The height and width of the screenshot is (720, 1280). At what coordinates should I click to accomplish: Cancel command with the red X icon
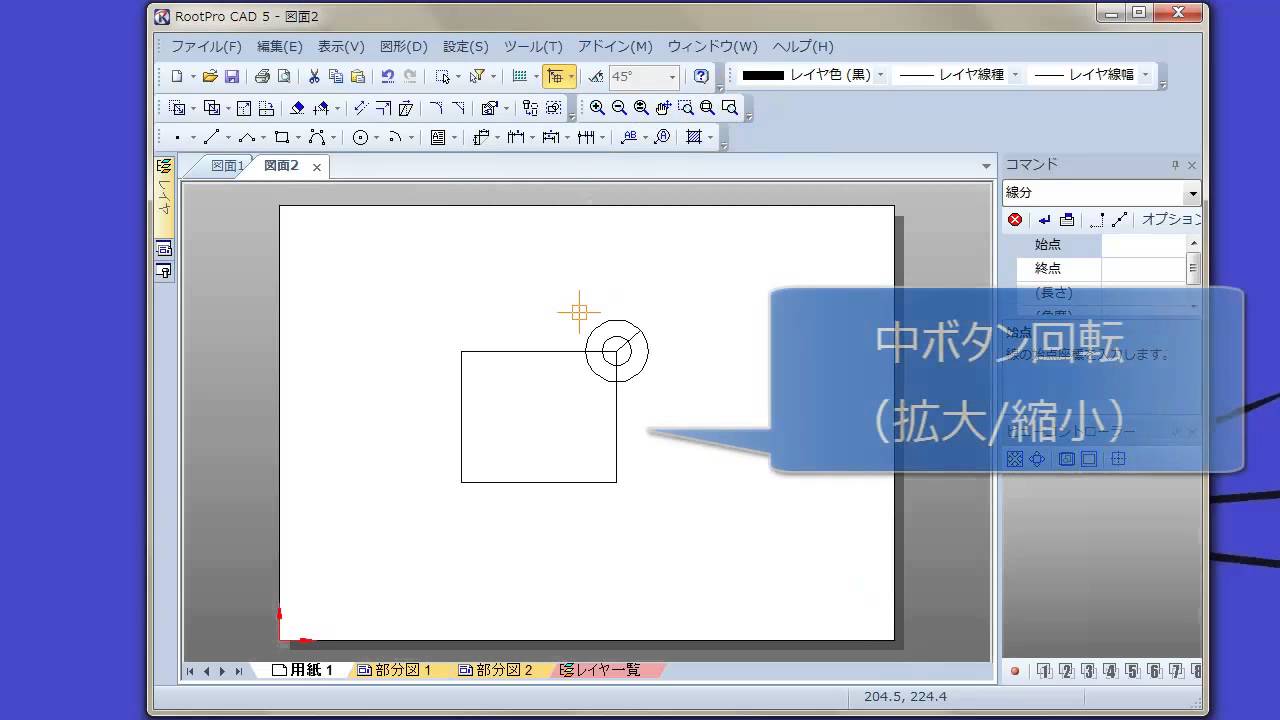1015,220
